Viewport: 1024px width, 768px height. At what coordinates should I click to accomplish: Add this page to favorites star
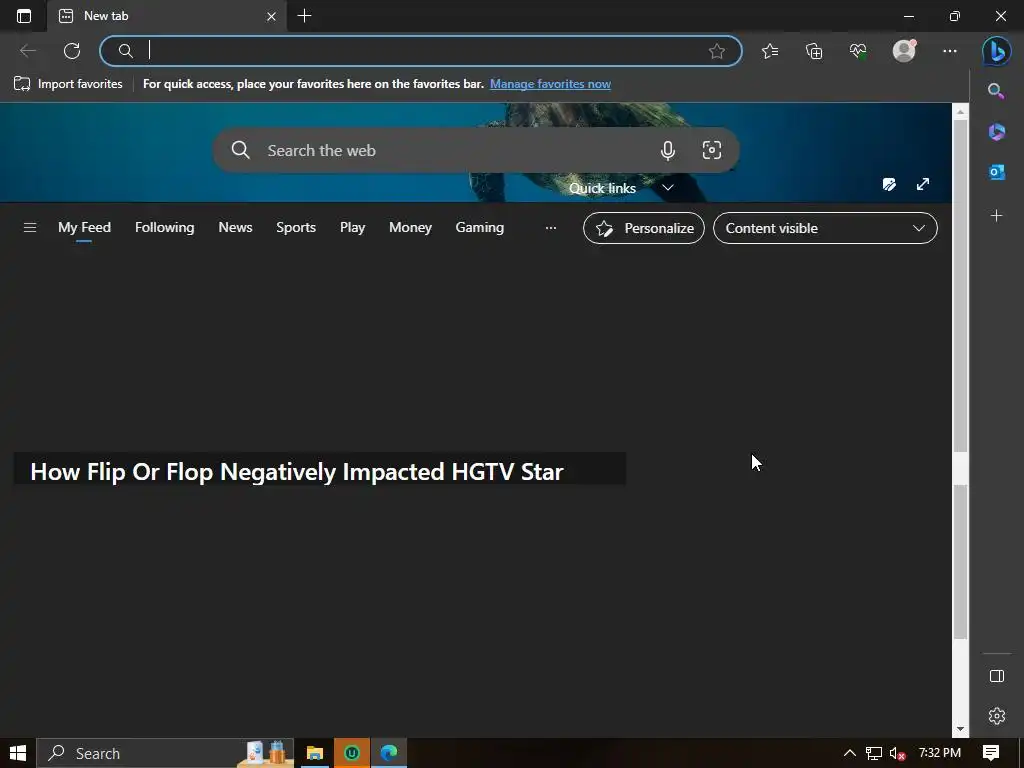click(716, 51)
